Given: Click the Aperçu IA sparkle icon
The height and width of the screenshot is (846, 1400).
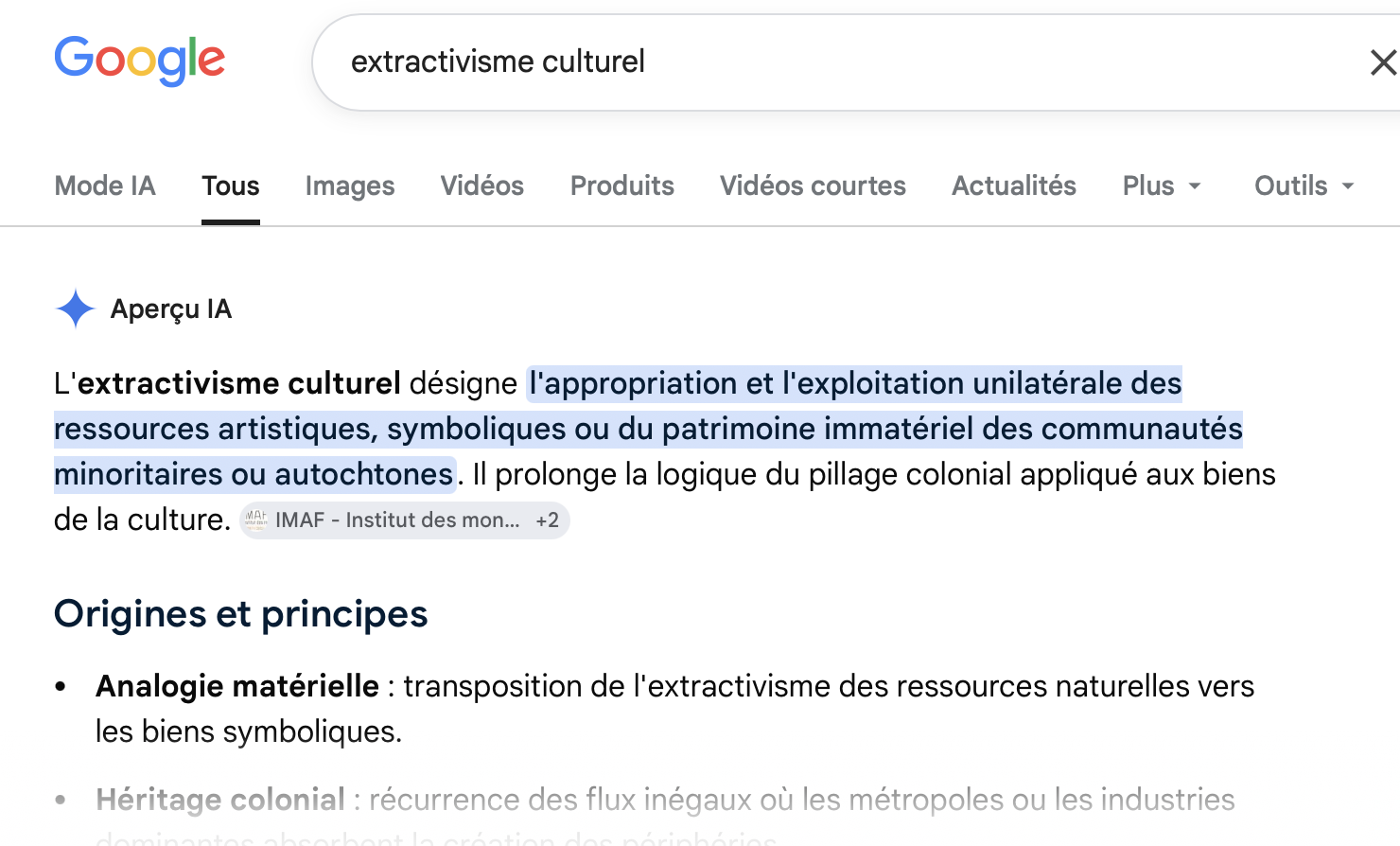Looking at the screenshot, I should tap(75, 308).
